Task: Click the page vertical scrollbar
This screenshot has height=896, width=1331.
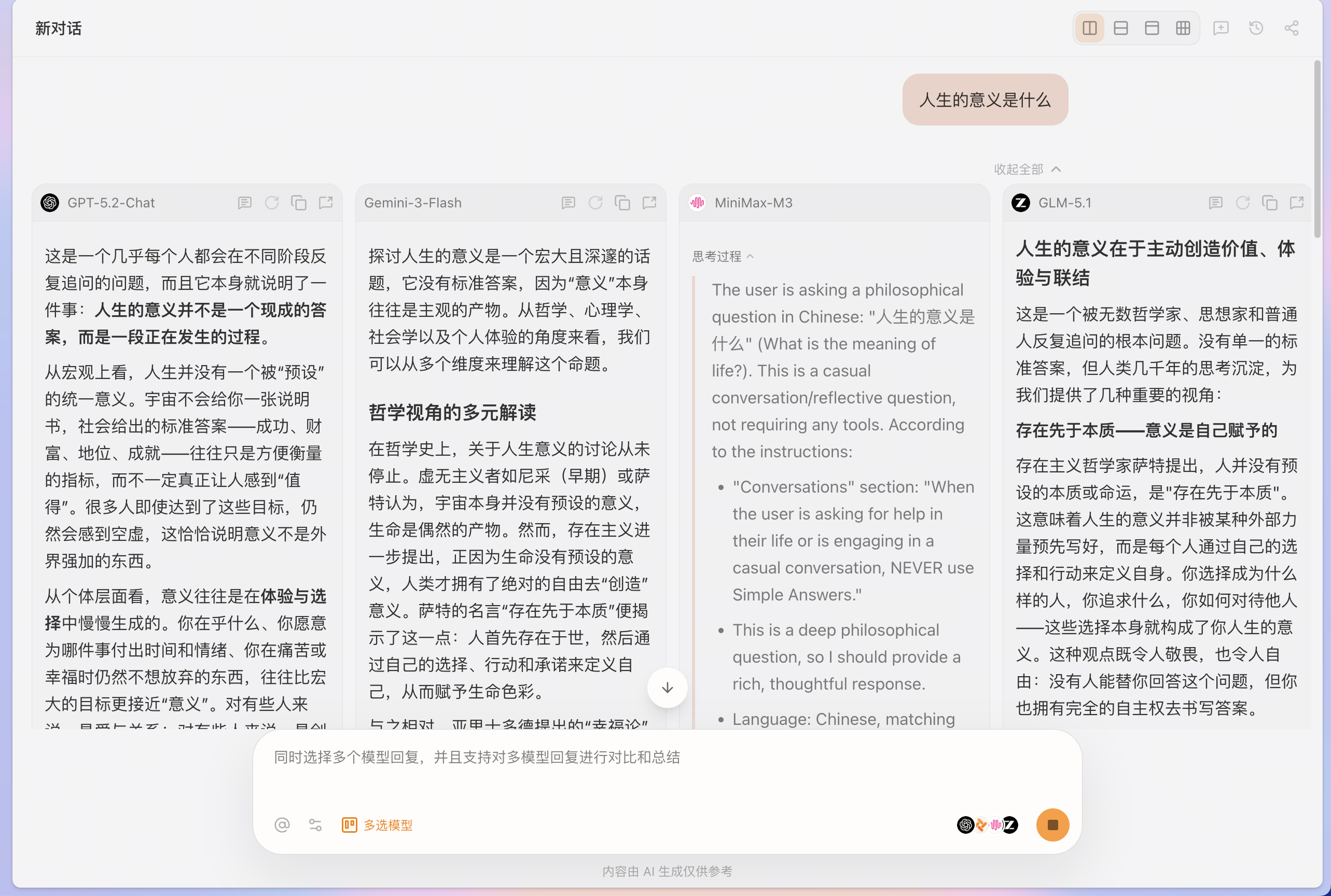Action: coord(1316,149)
